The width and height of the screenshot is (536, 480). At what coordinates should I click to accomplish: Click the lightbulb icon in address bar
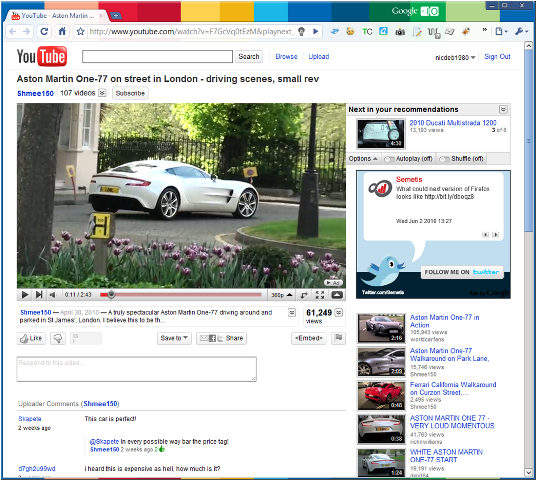(x=302, y=32)
